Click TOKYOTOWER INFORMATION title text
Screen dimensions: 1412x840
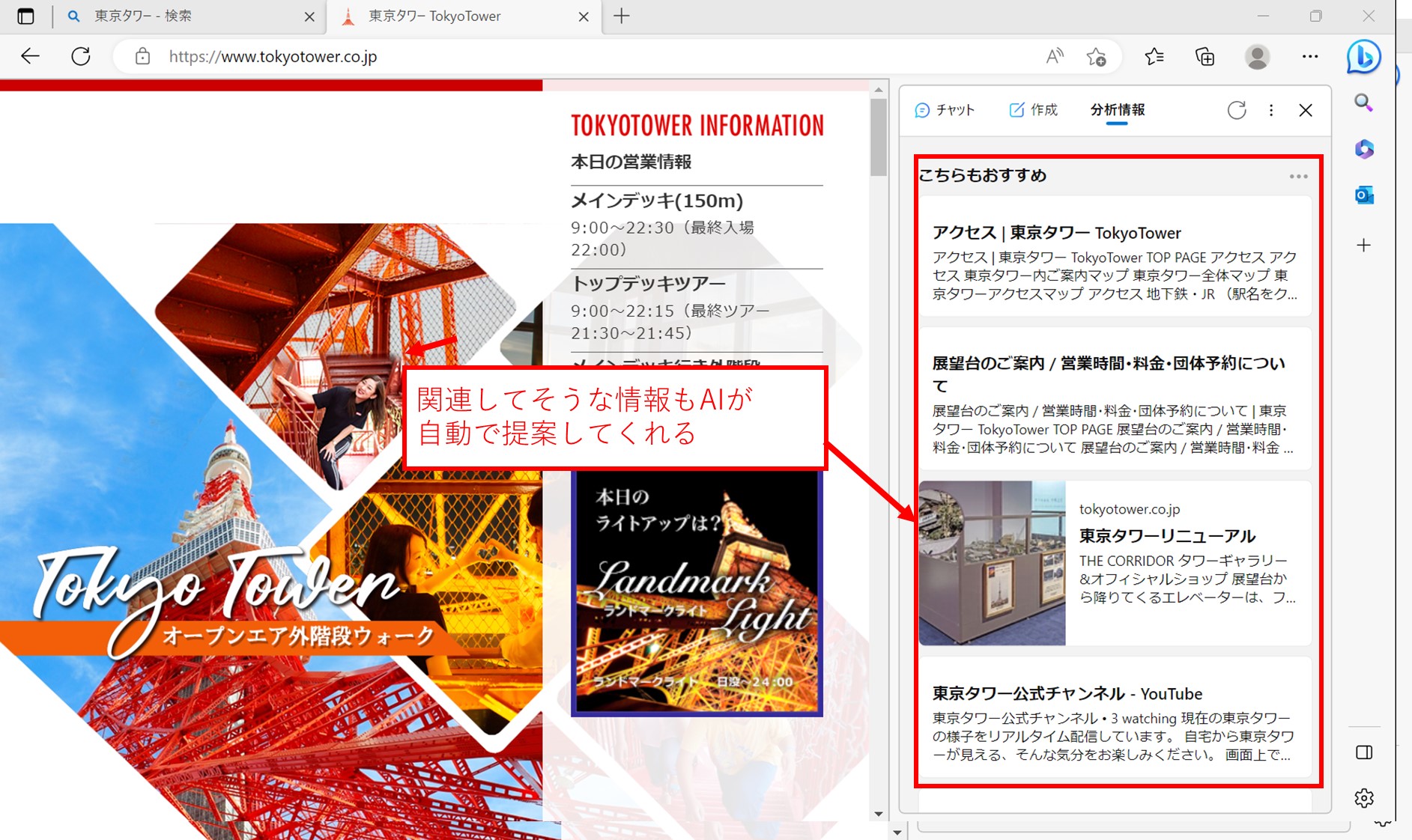[x=697, y=126]
